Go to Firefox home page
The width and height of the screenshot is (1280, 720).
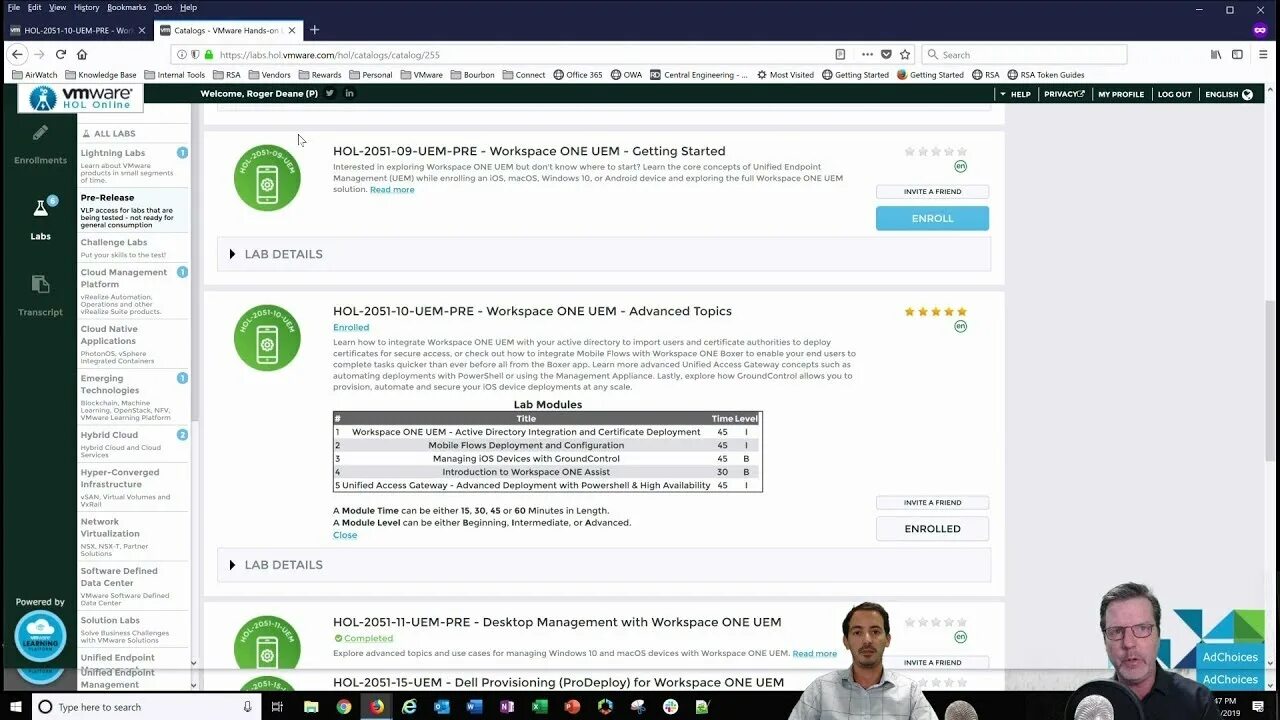coord(82,55)
